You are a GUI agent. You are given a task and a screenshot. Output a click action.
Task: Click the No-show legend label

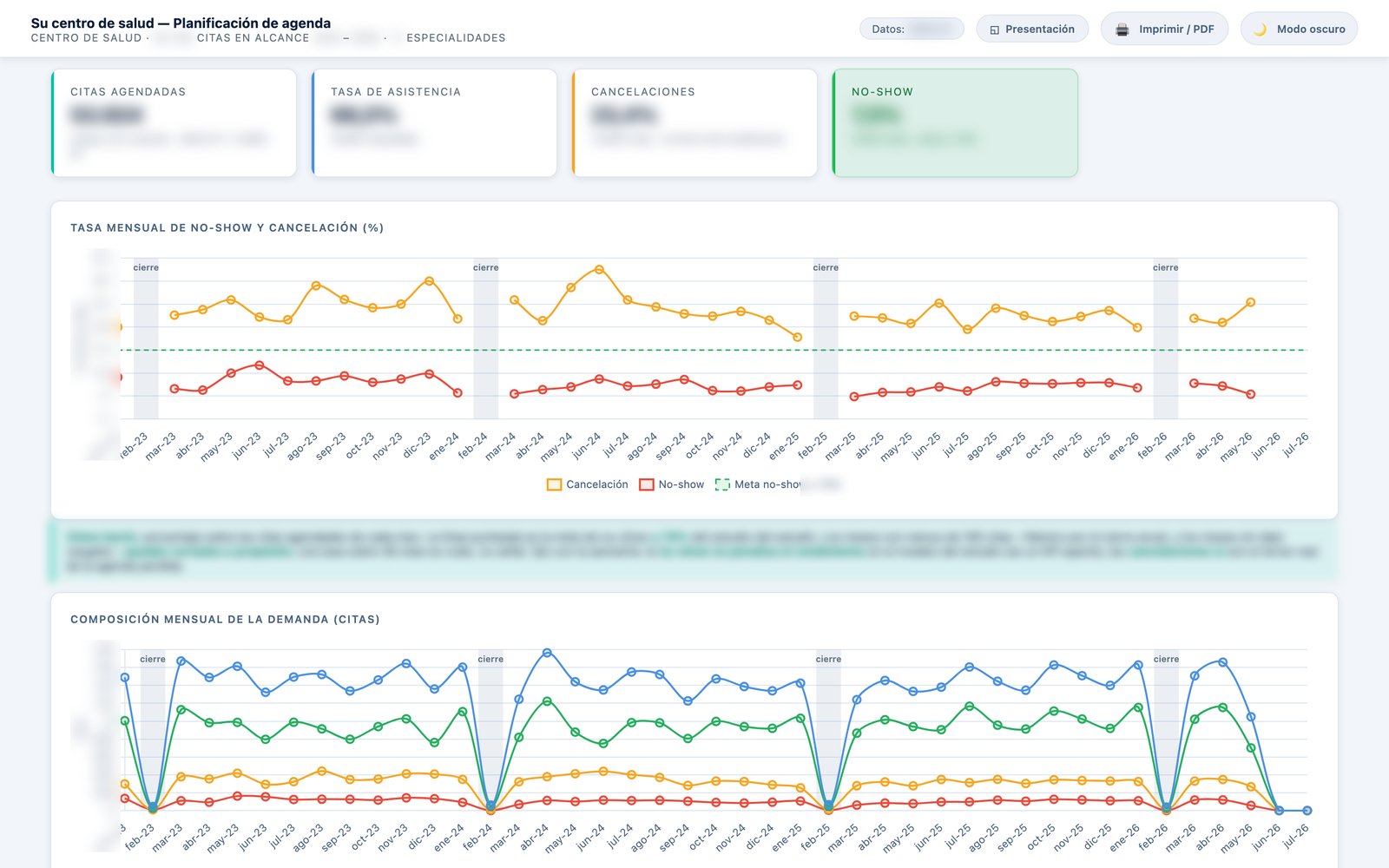[x=681, y=484]
